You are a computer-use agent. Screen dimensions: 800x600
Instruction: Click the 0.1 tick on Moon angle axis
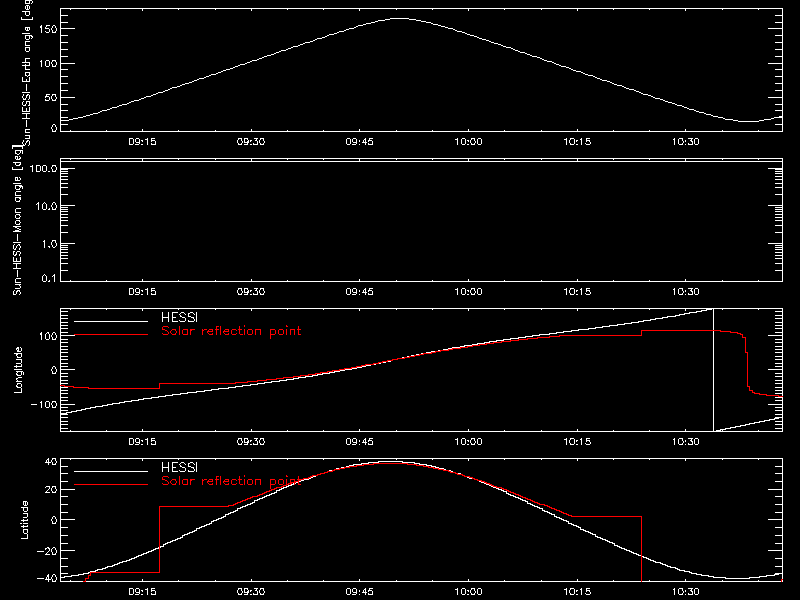pyautogui.click(x=49, y=279)
